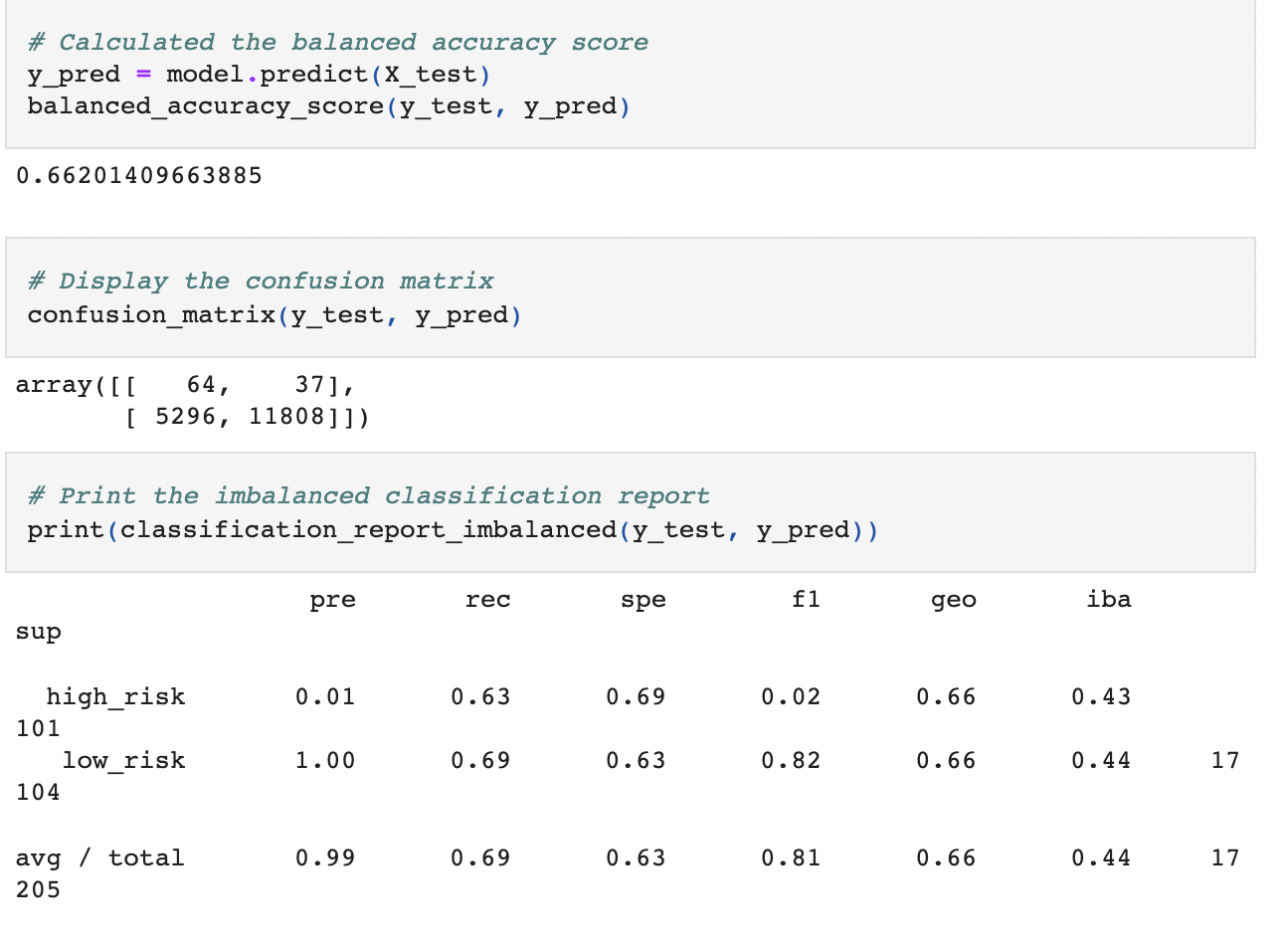Screen dimensions: 1285x952
Task: Click the balanced accuracy score code cell
Action: (x=631, y=75)
